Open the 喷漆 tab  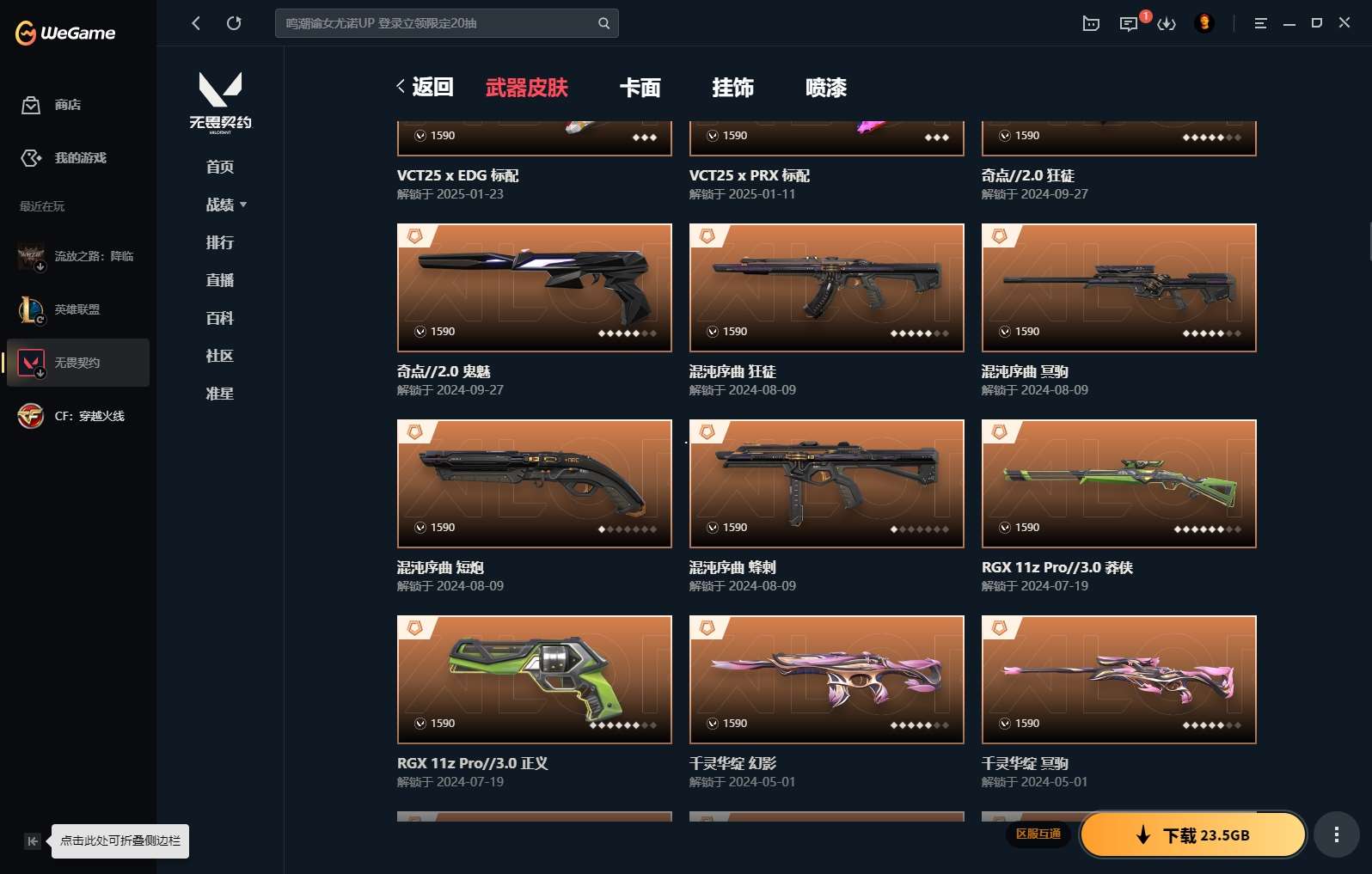[826, 88]
